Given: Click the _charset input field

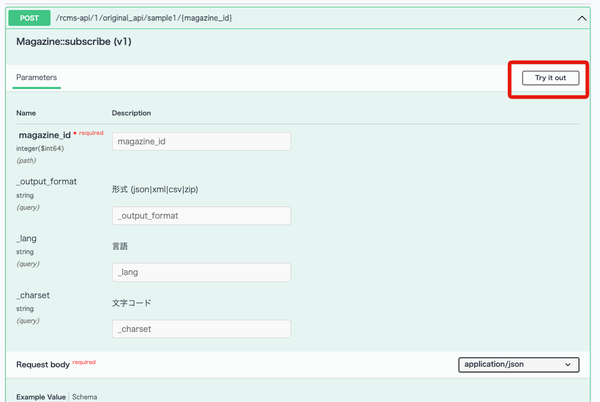Looking at the screenshot, I should (x=201, y=329).
